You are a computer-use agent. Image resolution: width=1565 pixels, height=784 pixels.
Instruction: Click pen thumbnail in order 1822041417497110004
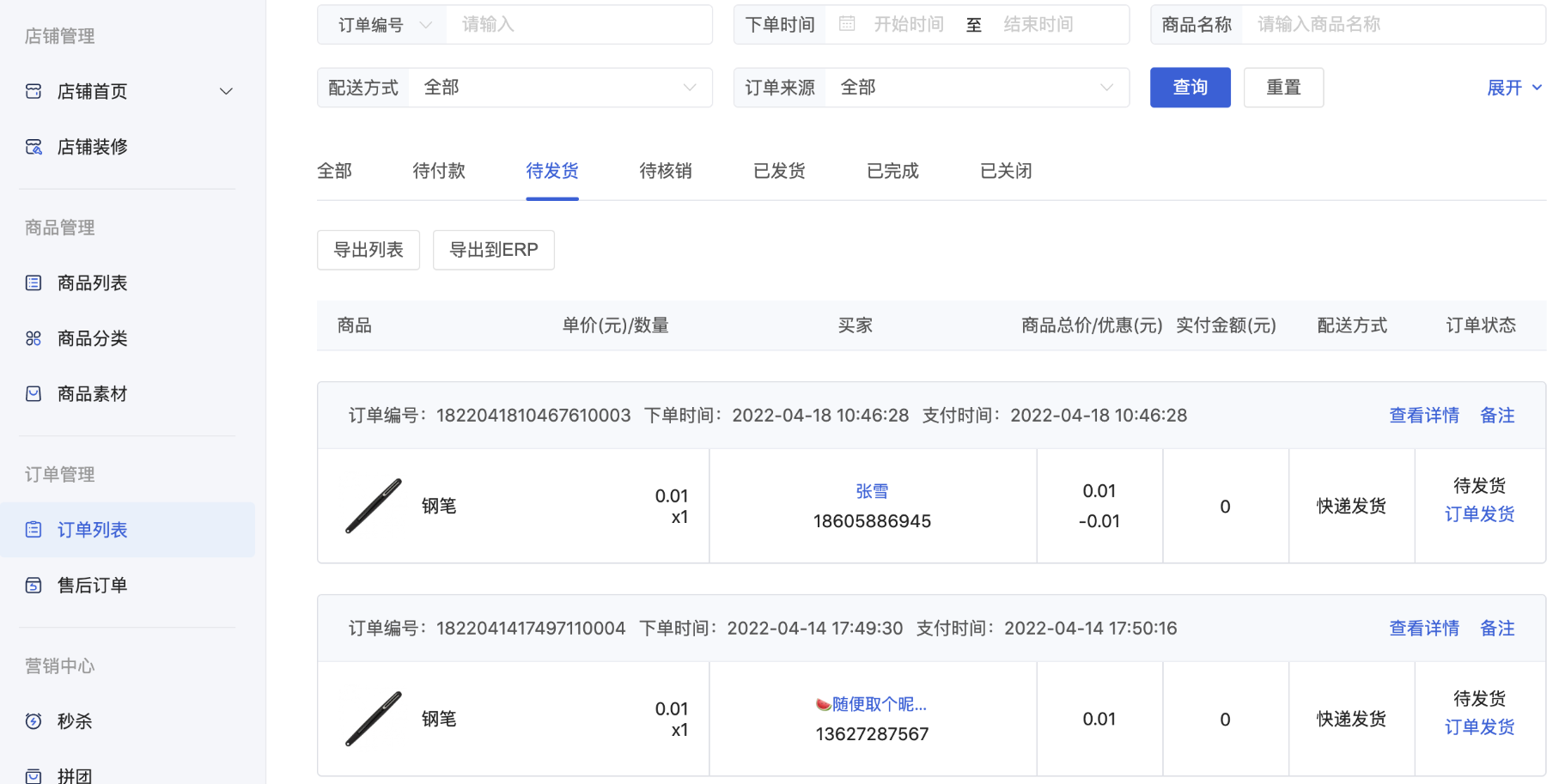[374, 719]
